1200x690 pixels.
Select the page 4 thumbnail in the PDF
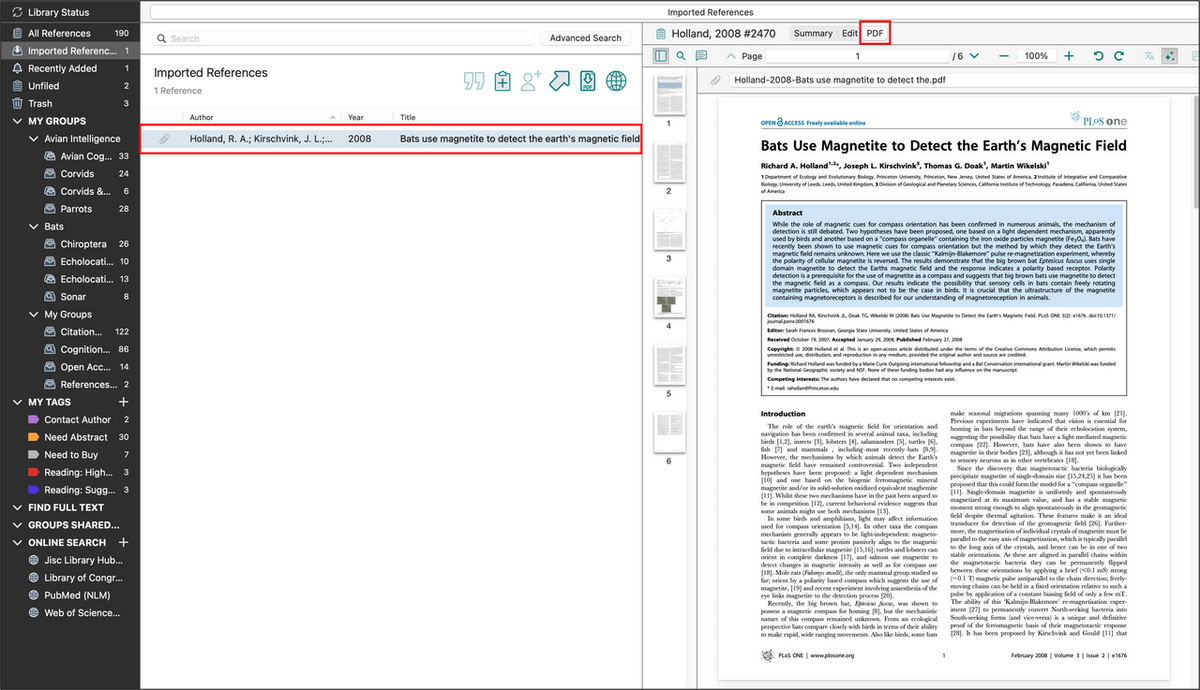pos(669,298)
